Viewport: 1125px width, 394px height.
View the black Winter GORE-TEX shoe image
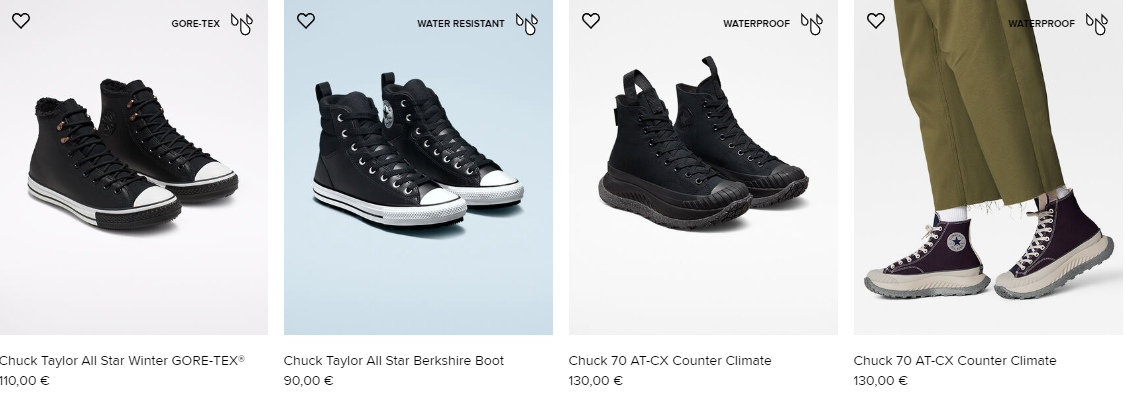tap(133, 167)
